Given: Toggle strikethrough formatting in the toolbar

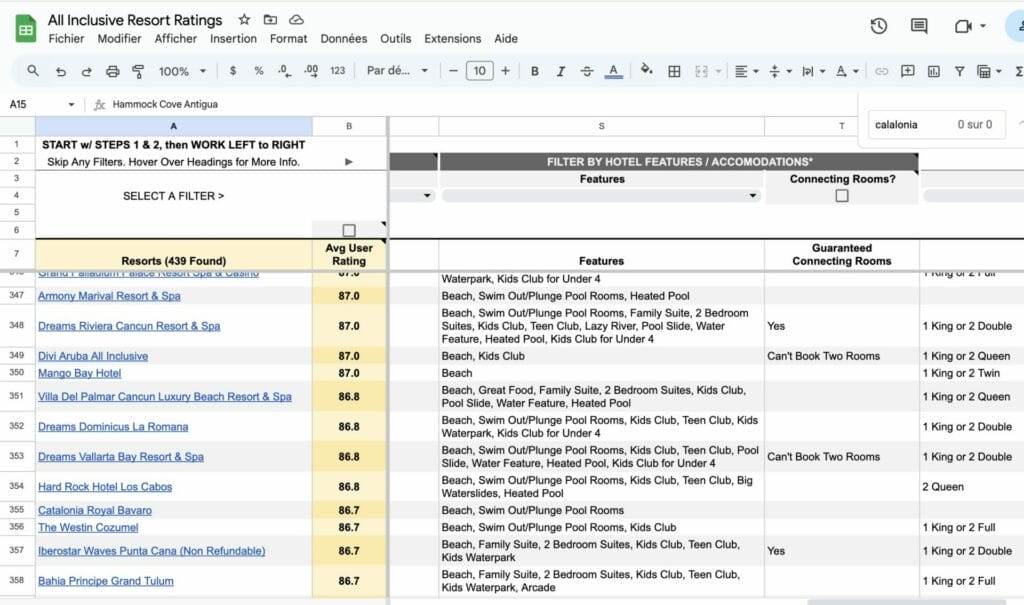Looking at the screenshot, I should point(587,71).
